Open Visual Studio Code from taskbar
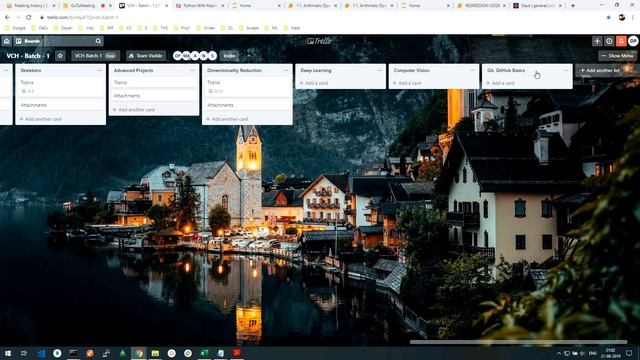The height and width of the screenshot is (360, 640). pyautogui.click(x=41, y=353)
